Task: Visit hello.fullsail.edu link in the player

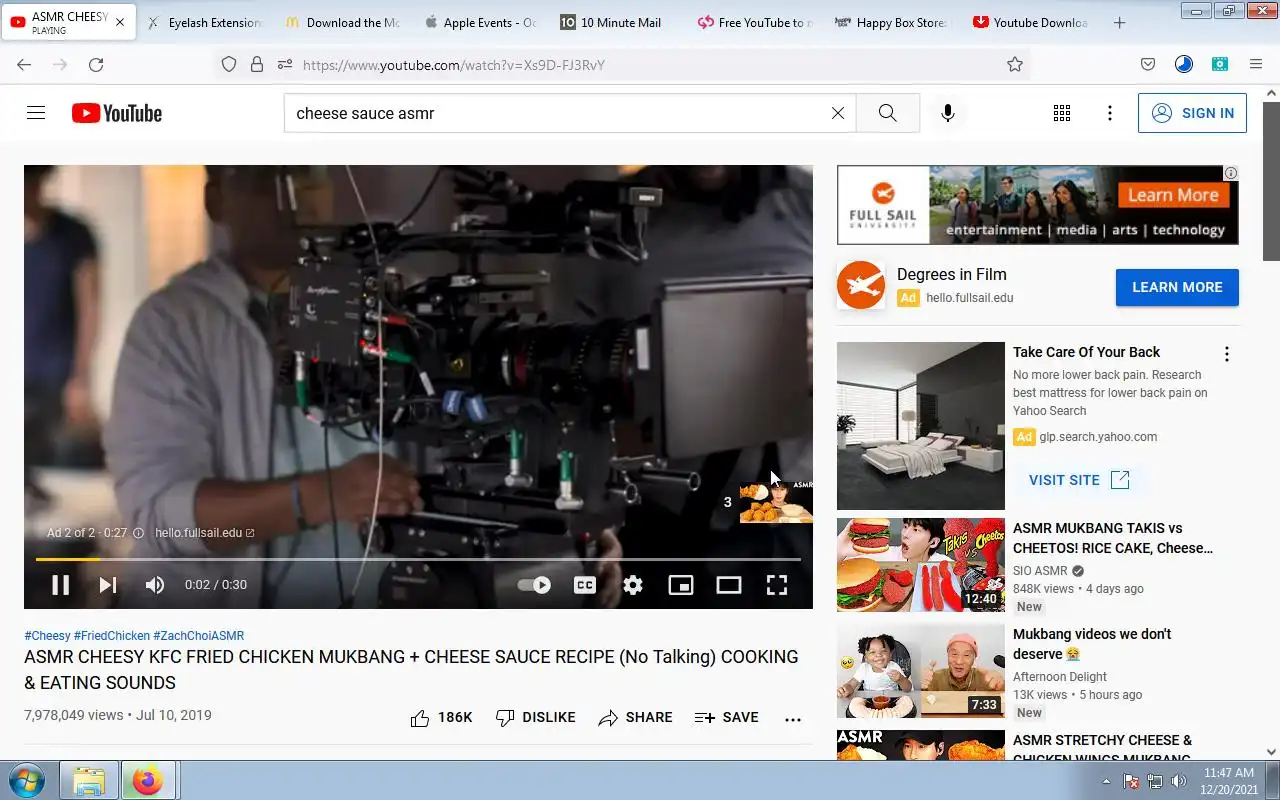Action: [204, 533]
